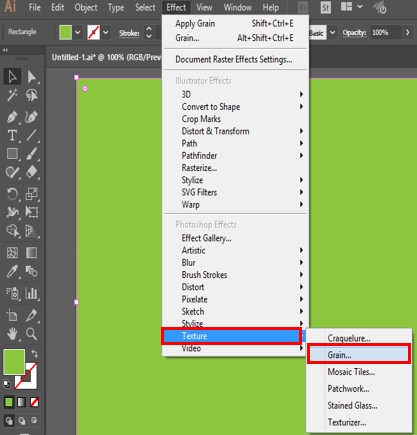Image resolution: width=417 pixels, height=435 pixels.
Task: Pick the Free Transform tool
Action: [x=32, y=212]
